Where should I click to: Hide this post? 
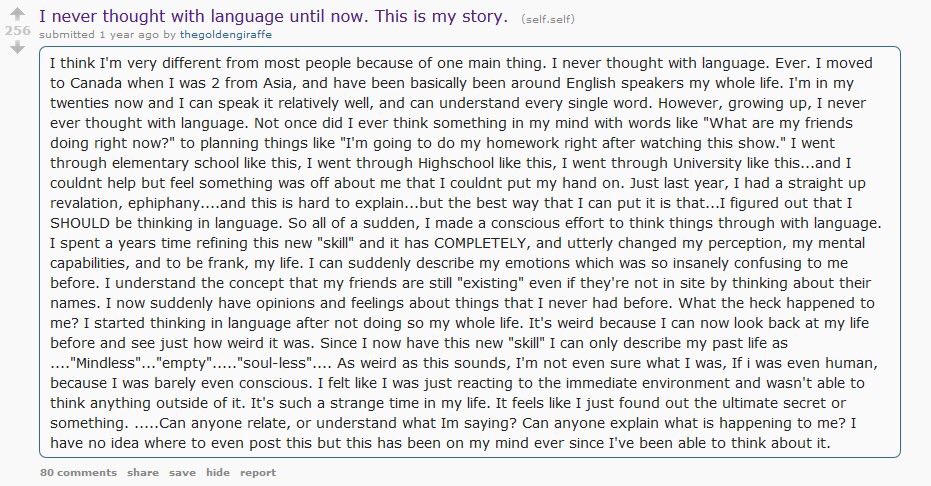(x=218, y=472)
